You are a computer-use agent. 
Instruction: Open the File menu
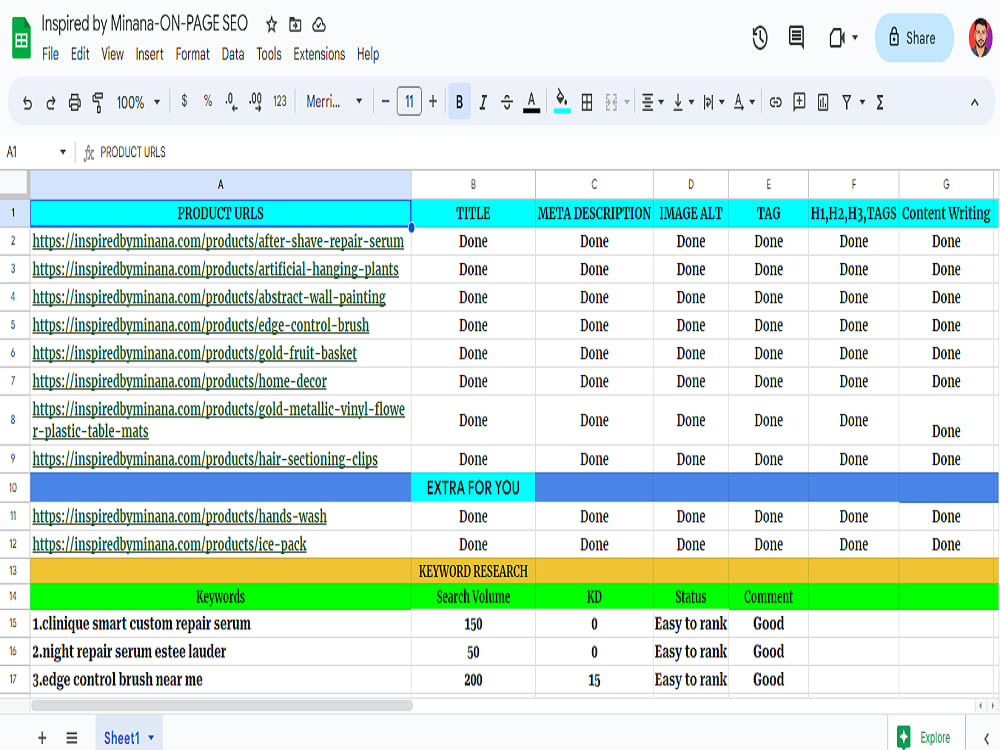(x=50, y=54)
